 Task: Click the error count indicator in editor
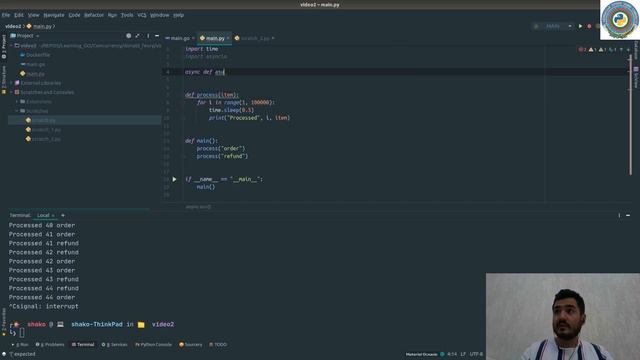point(582,50)
